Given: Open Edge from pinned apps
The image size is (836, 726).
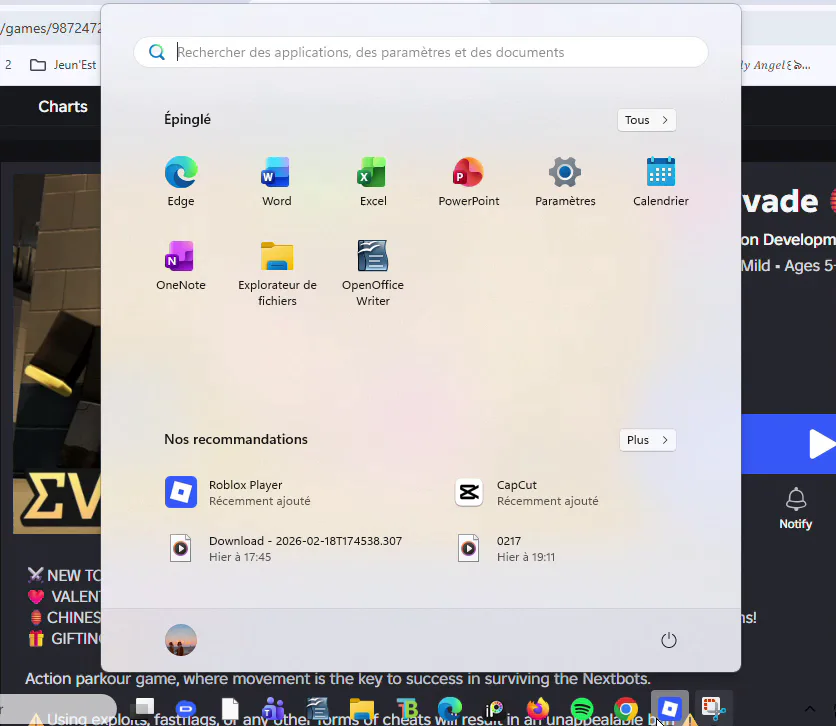Looking at the screenshot, I should coord(181,182).
